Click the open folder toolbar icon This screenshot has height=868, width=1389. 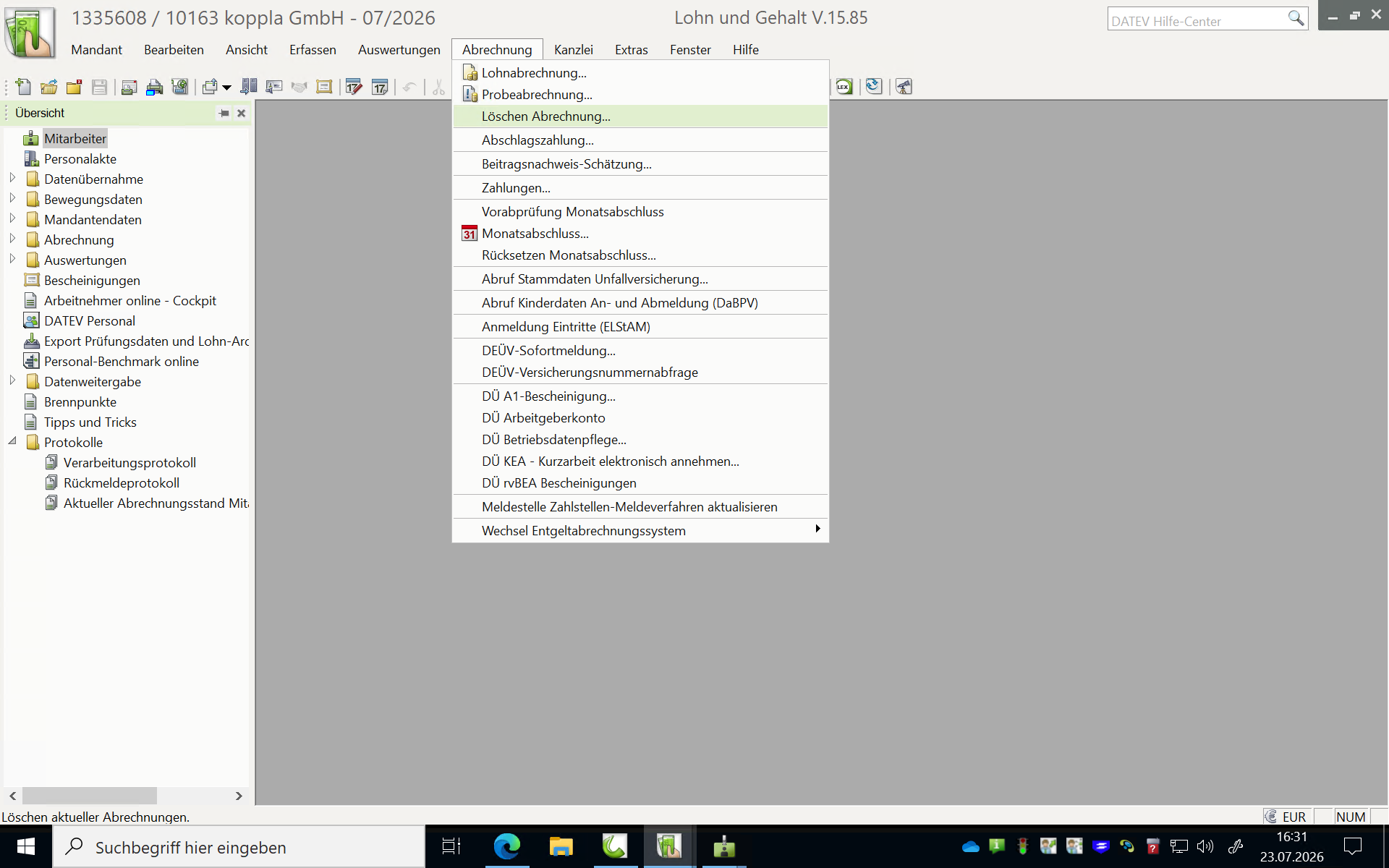click(x=48, y=87)
